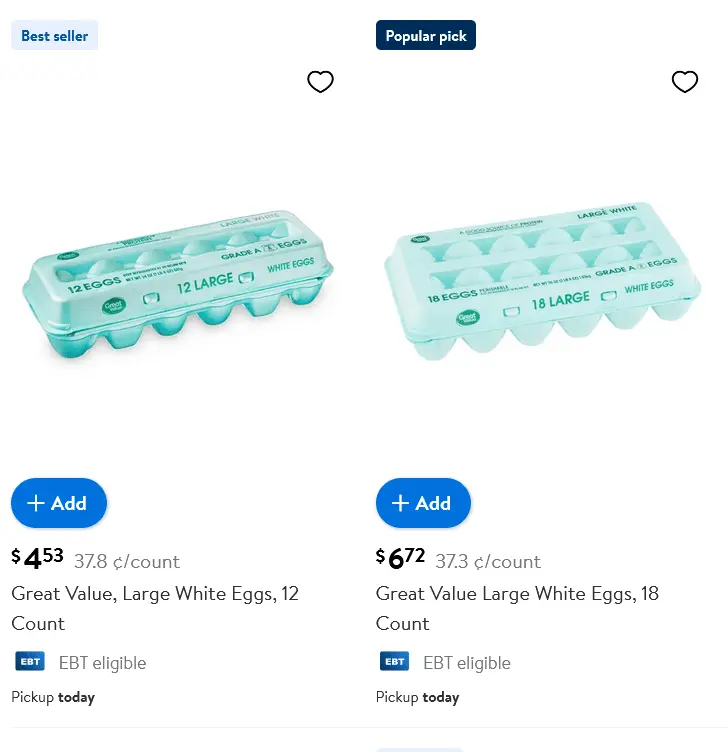The width and height of the screenshot is (728, 752).
Task: Select the $6.72 price
Action: click(401, 558)
